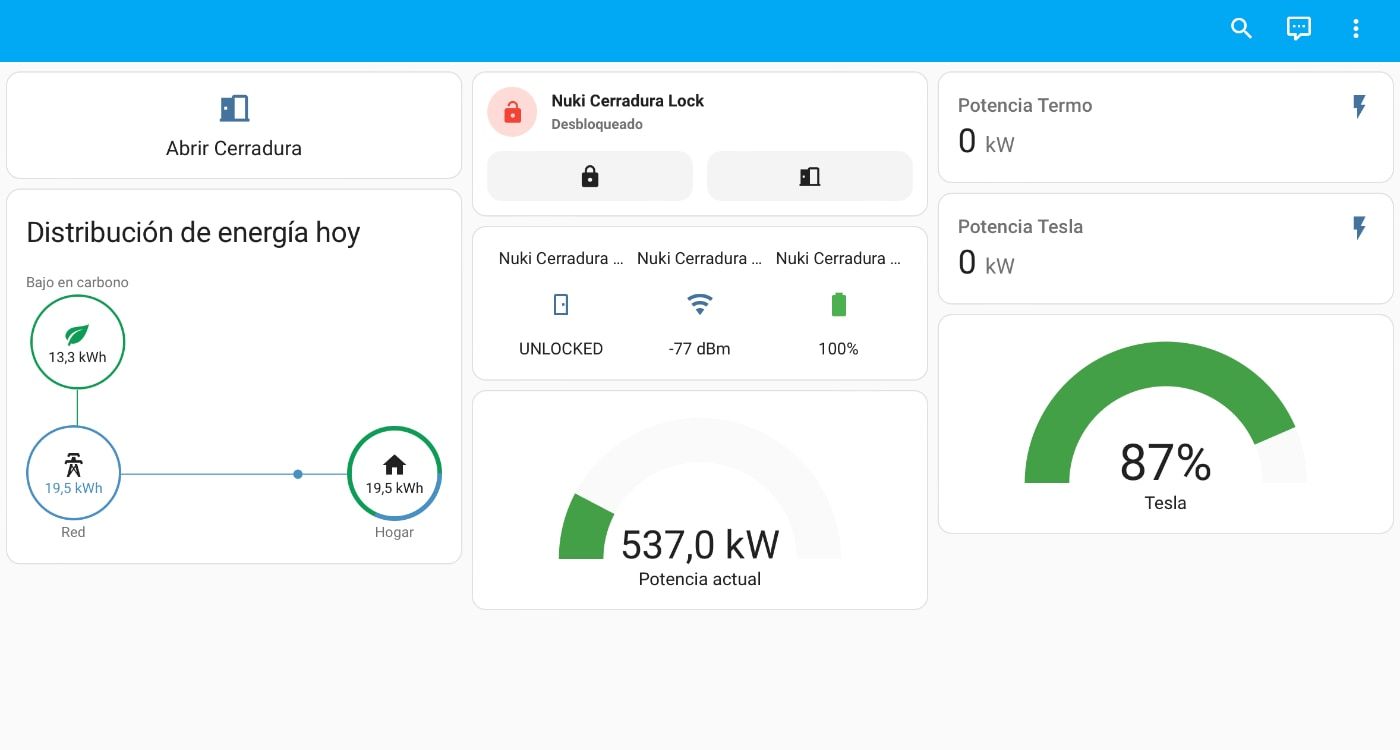Image resolution: width=1400 pixels, height=750 pixels.
Task: Select the 19,5 kWh Hogar value
Action: [394, 489]
